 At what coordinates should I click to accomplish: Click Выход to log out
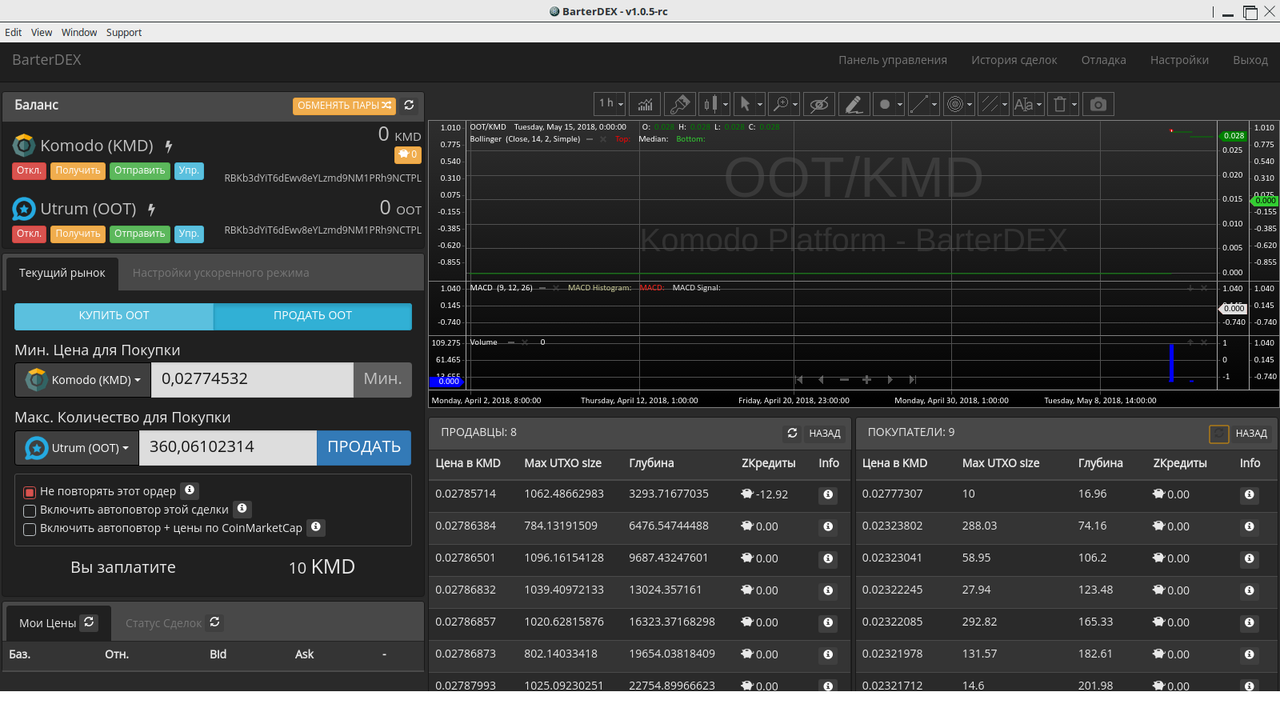pyautogui.click(x=1250, y=60)
